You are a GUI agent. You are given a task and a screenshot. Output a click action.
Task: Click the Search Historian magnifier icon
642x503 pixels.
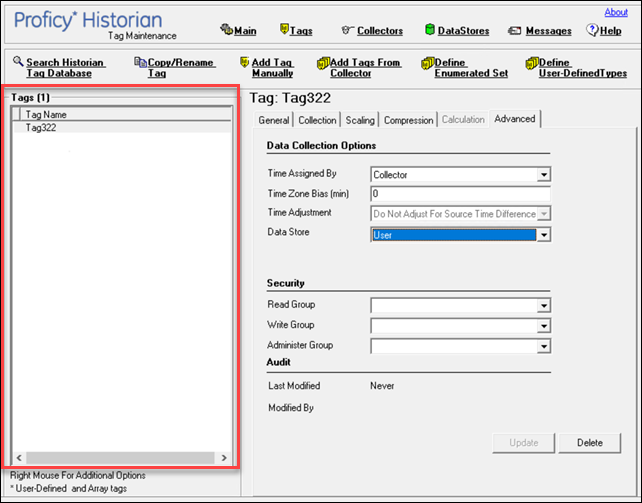click(x=18, y=61)
